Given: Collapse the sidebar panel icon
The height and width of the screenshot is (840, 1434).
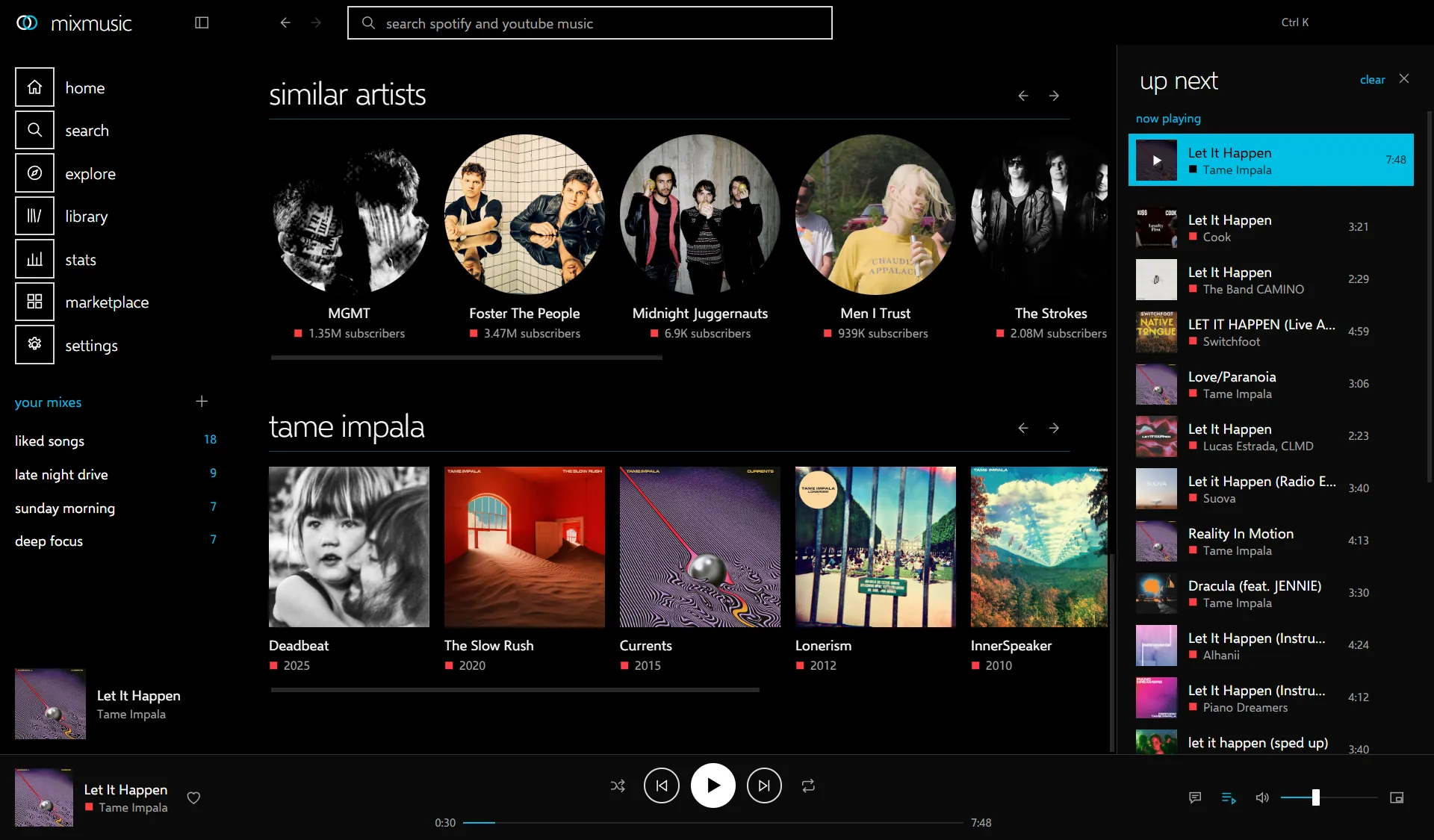Looking at the screenshot, I should click(x=202, y=22).
